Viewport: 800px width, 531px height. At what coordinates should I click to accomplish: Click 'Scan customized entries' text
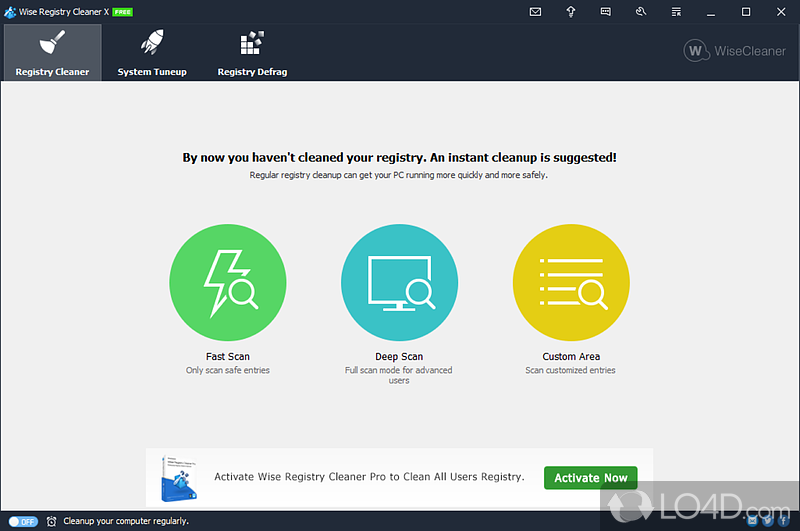tap(570, 370)
